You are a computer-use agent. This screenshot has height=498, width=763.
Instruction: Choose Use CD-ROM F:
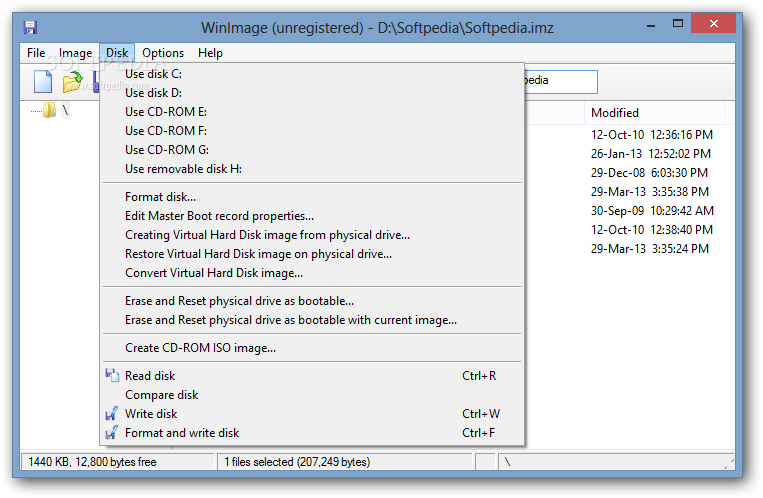pos(312,130)
